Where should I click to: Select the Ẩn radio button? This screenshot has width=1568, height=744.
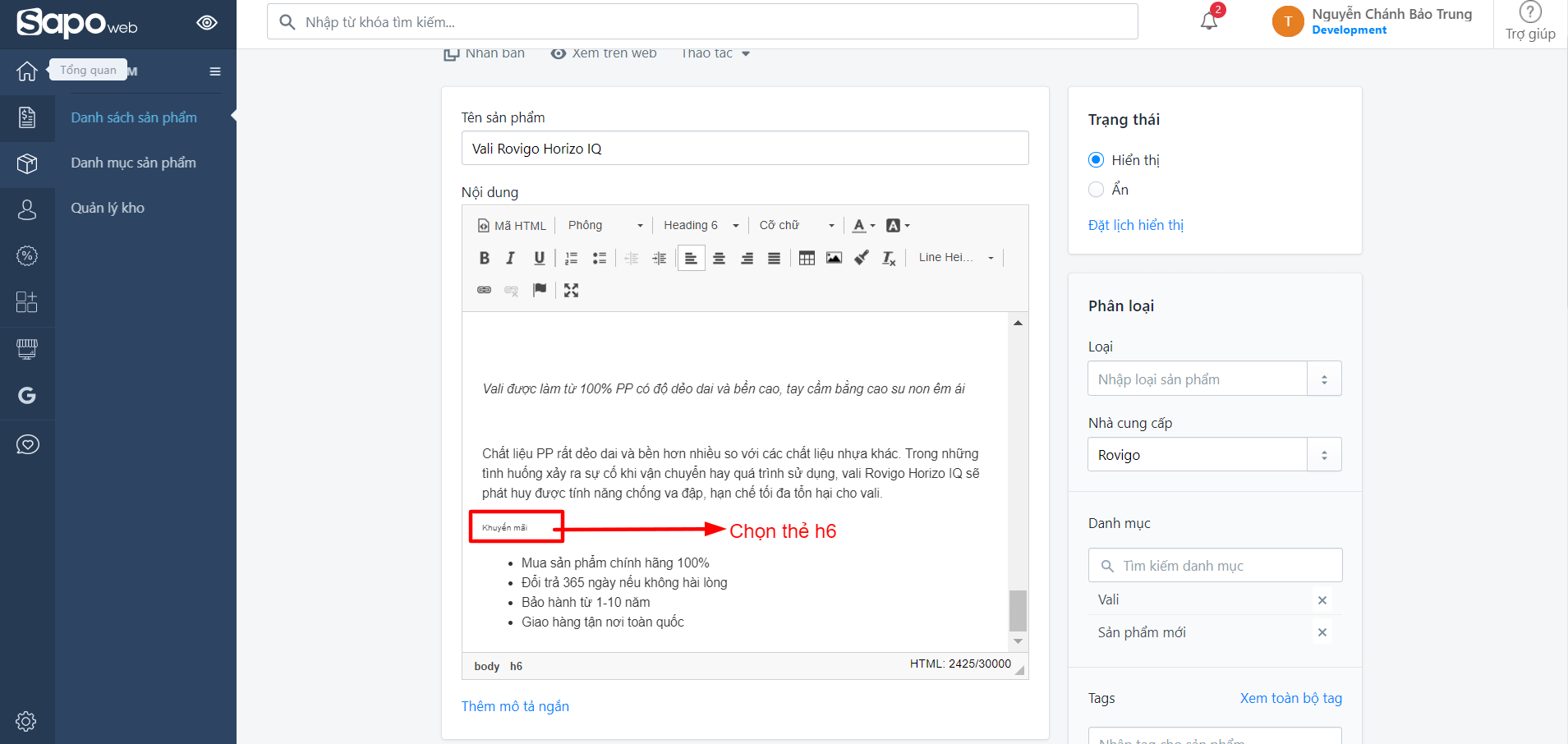click(1096, 190)
